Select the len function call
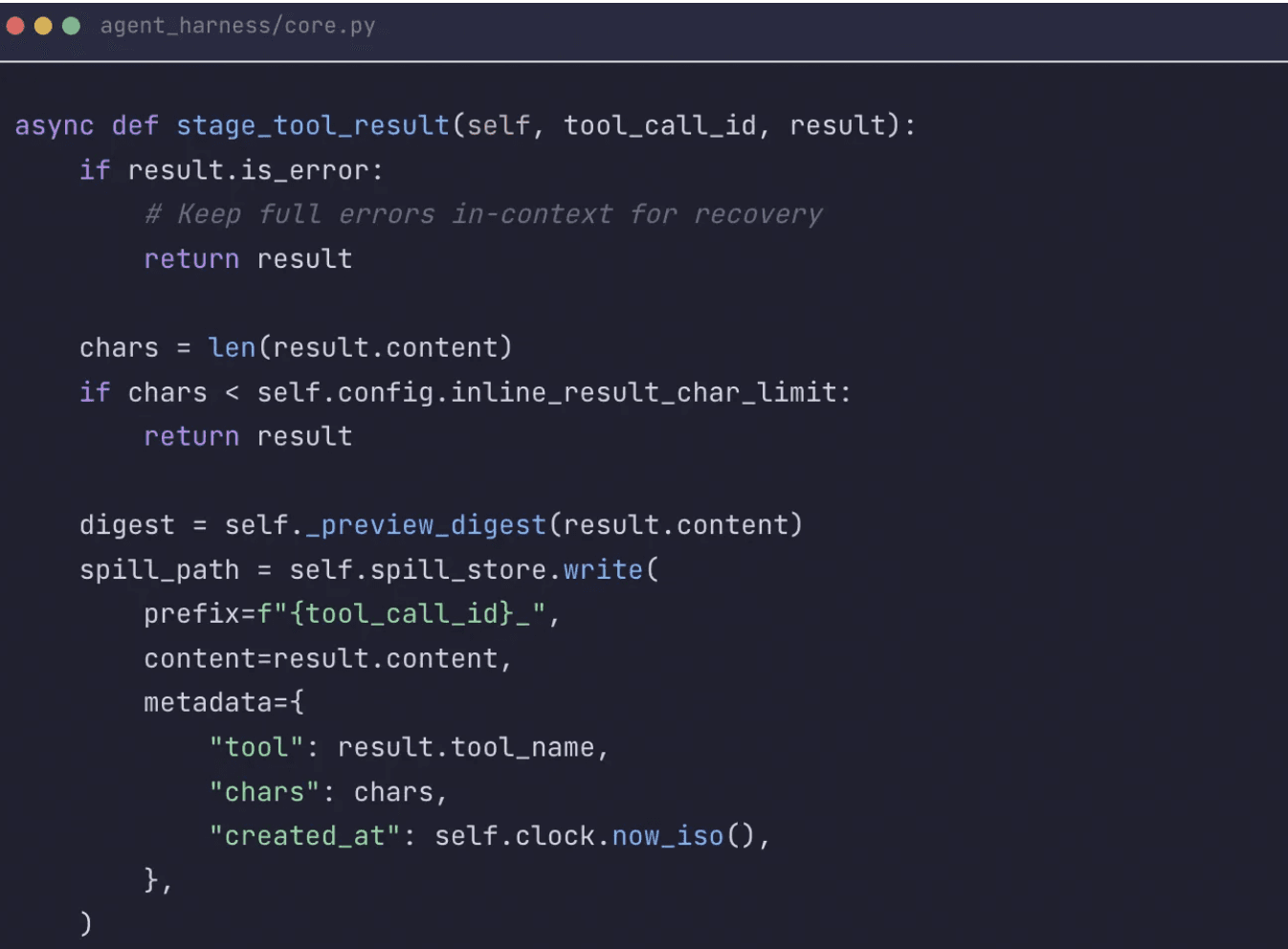The image size is (1288, 949). pyautogui.click(x=232, y=347)
